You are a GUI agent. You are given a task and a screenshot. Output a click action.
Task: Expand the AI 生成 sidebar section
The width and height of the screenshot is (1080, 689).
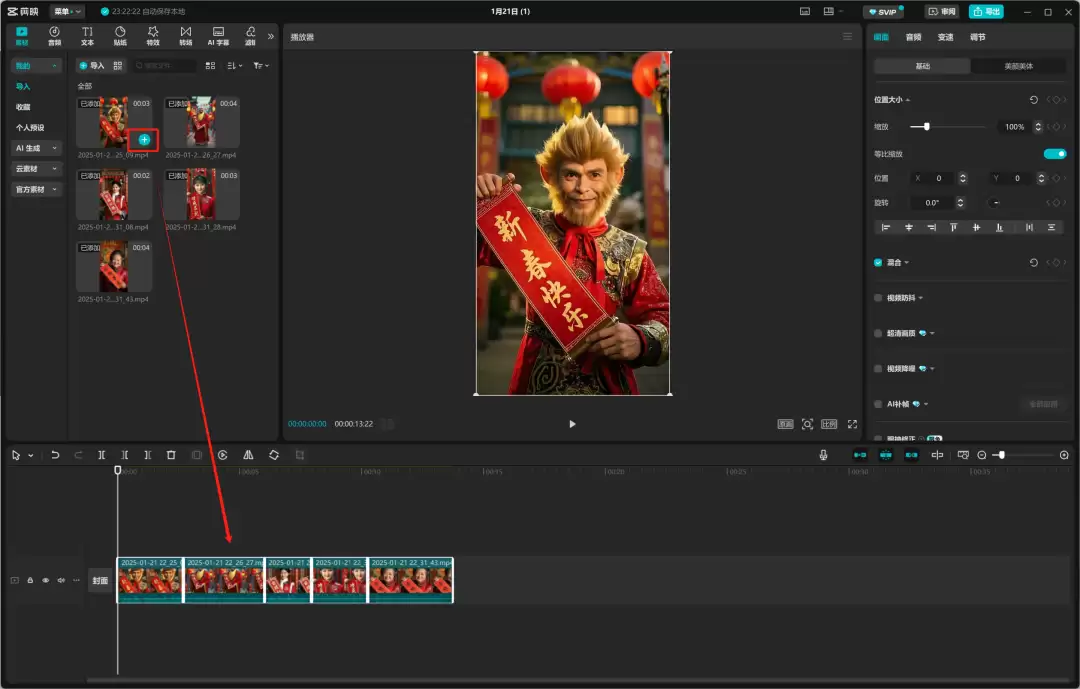(36, 148)
